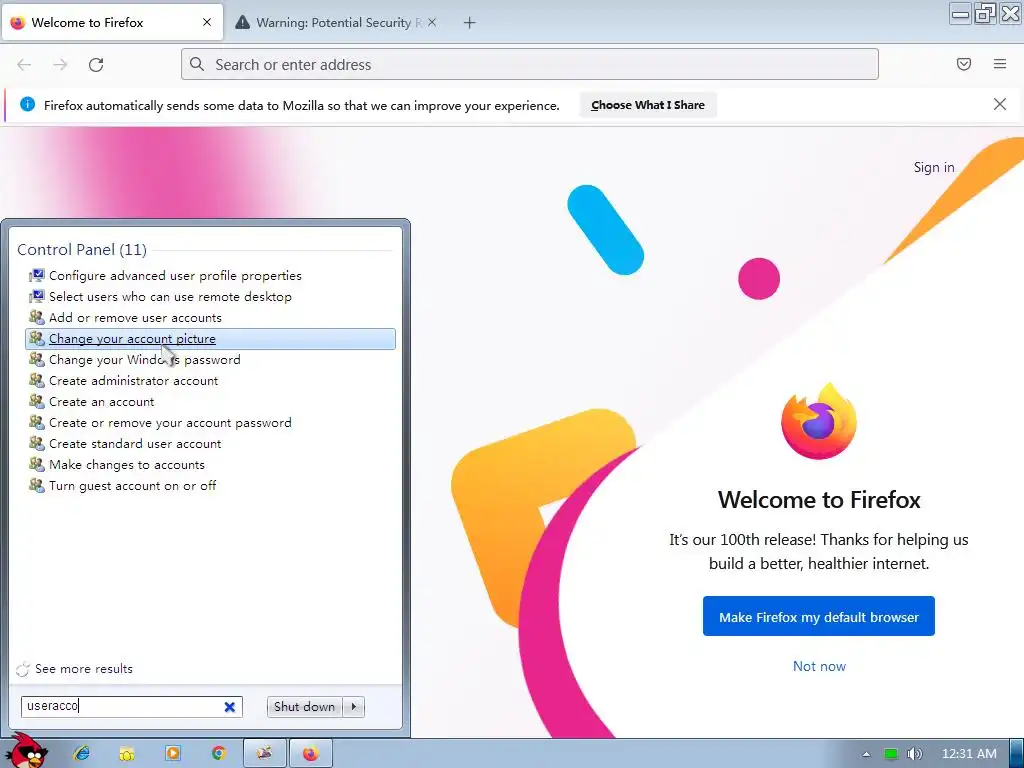Show hidden tray icons arrow
Image resolution: width=1024 pixels, height=768 pixels.
(866, 754)
